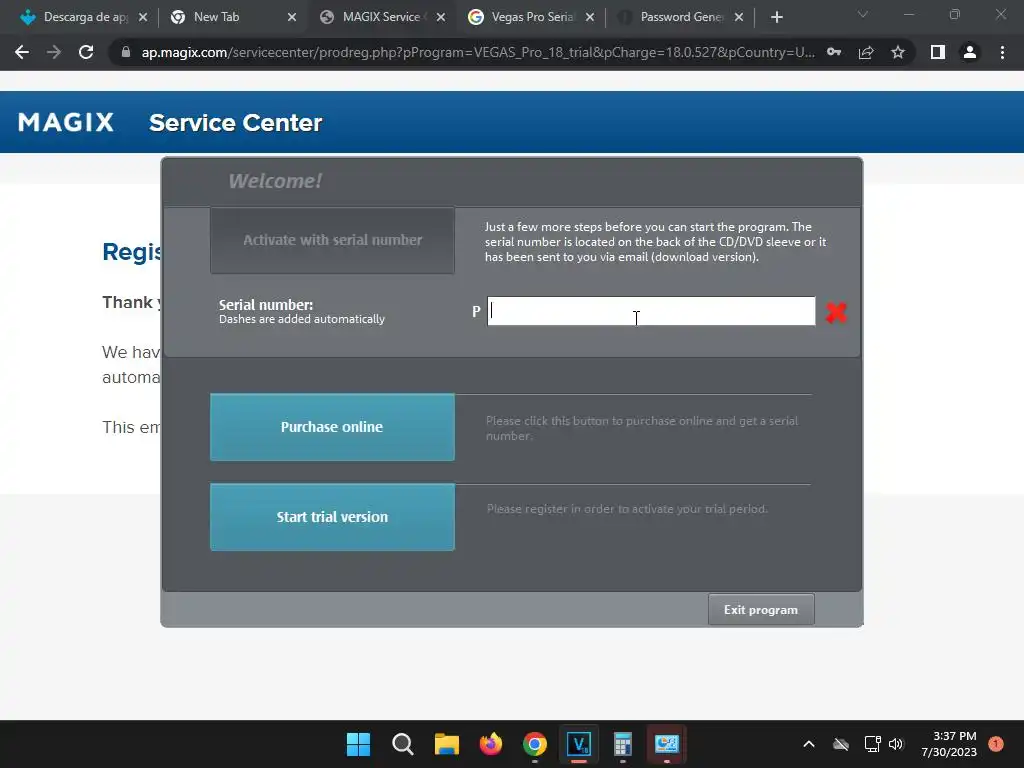The height and width of the screenshot is (768, 1024).
Task: Switch to VEGAS Pro 18 taskbar icon
Action: (579, 744)
